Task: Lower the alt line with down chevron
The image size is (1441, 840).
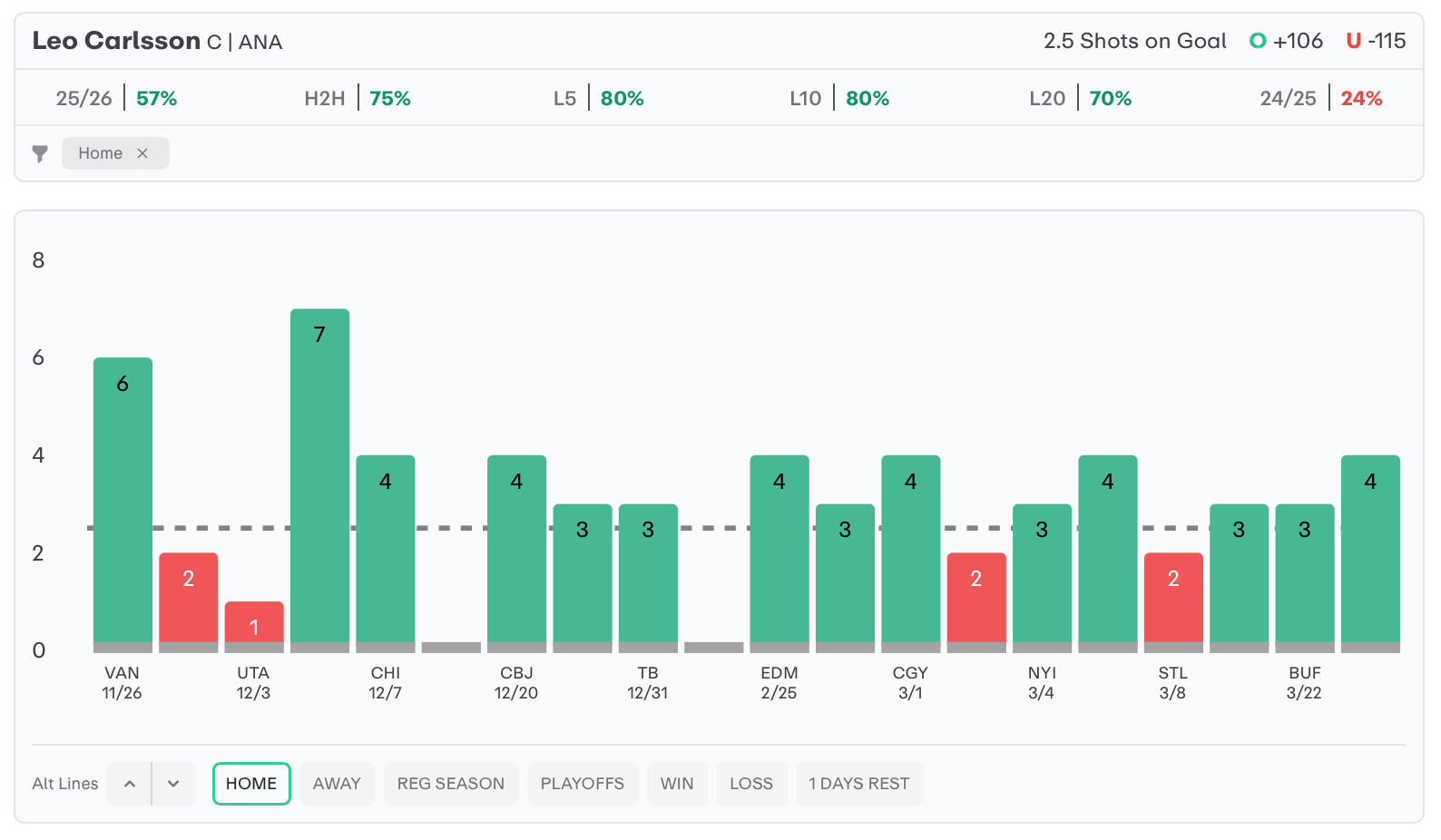Action: [173, 784]
